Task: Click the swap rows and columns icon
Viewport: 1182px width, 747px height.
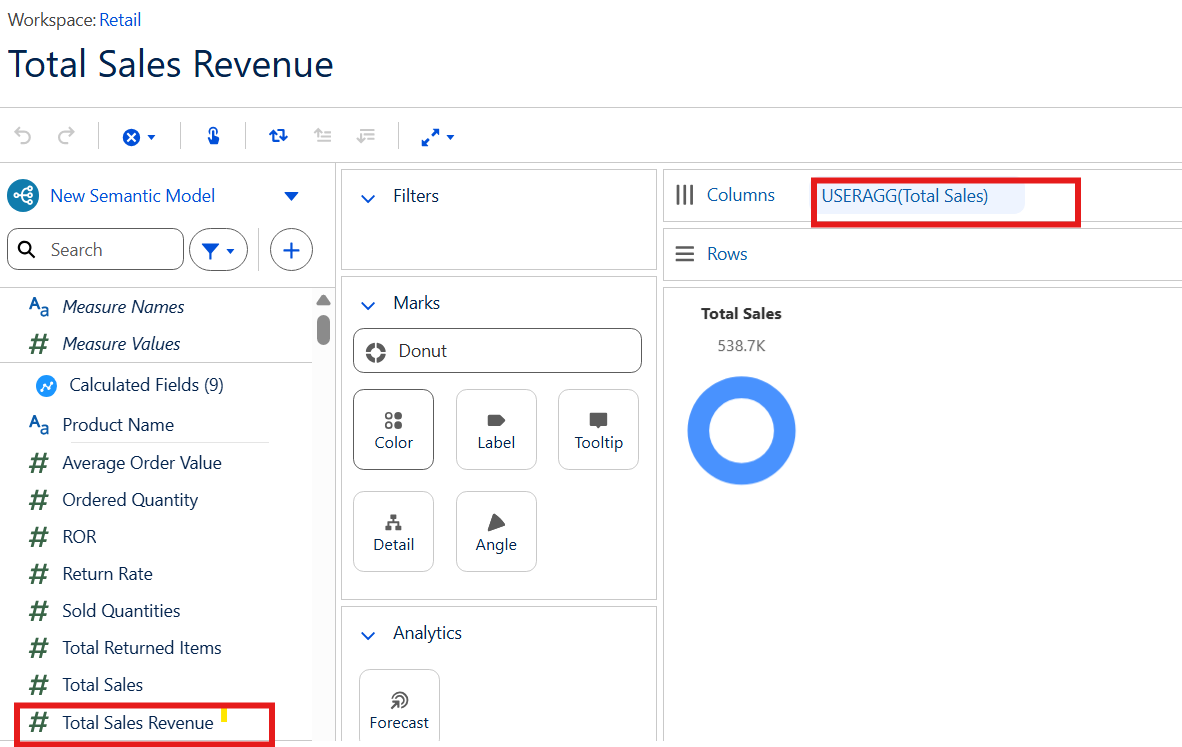Action: (x=278, y=136)
